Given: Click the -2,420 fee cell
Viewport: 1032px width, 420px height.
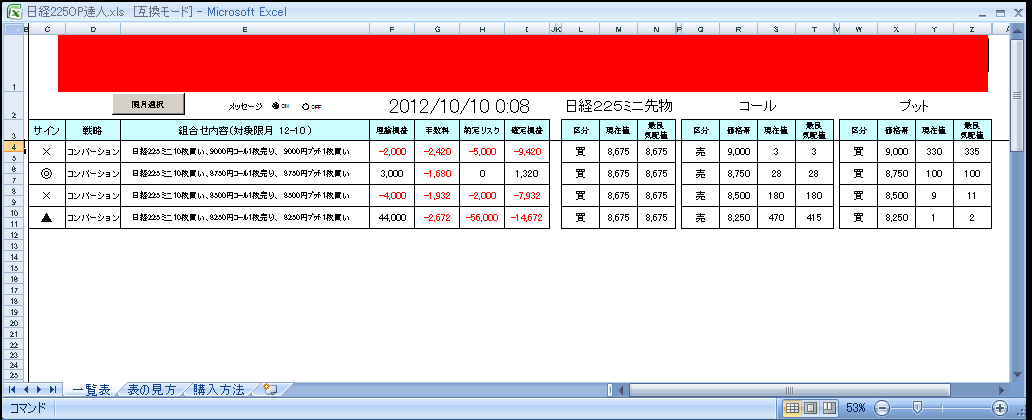Looking at the screenshot, I should point(437,151).
